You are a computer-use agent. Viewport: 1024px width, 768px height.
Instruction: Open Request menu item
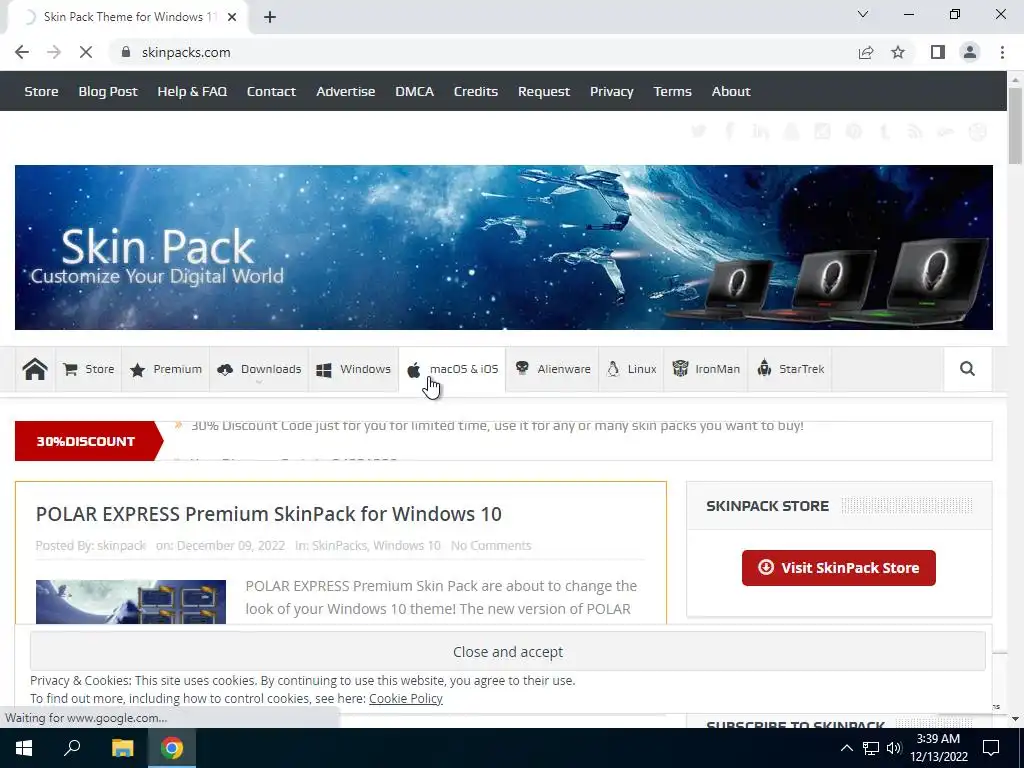pyautogui.click(x=543, y=91)
